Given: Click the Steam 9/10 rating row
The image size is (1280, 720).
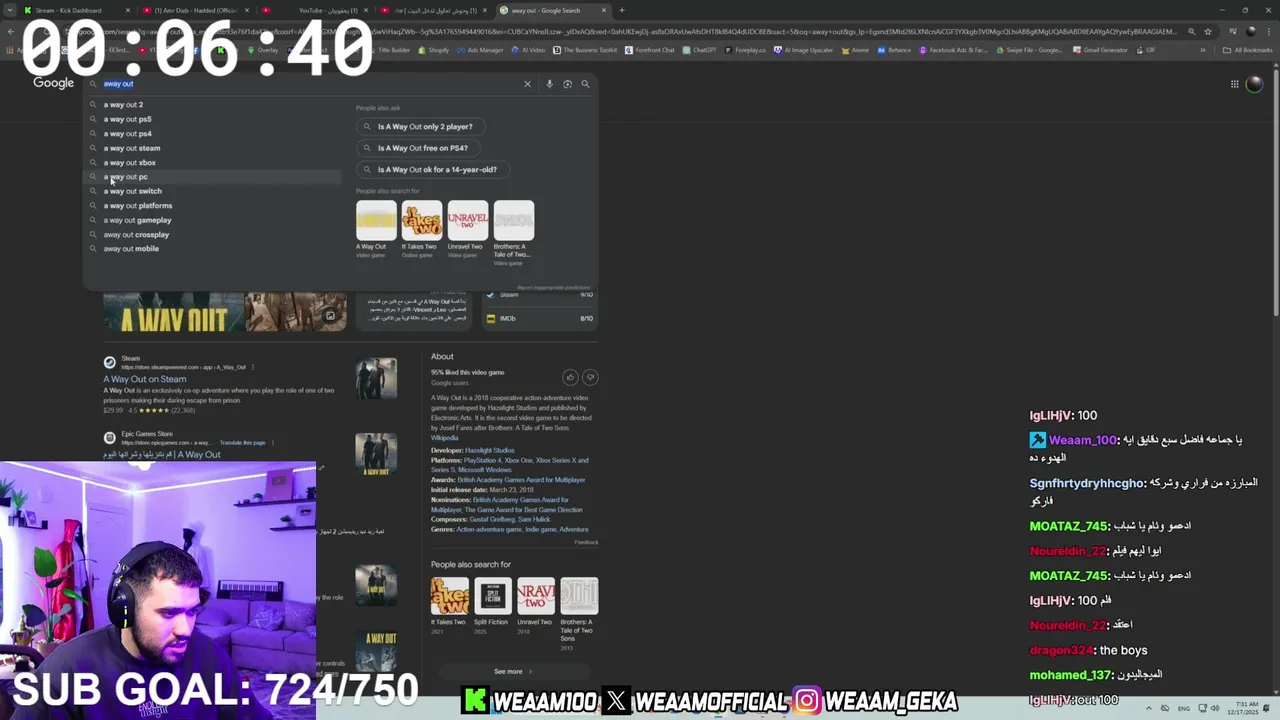Looking at the screenshot, I should click(539, 295).
